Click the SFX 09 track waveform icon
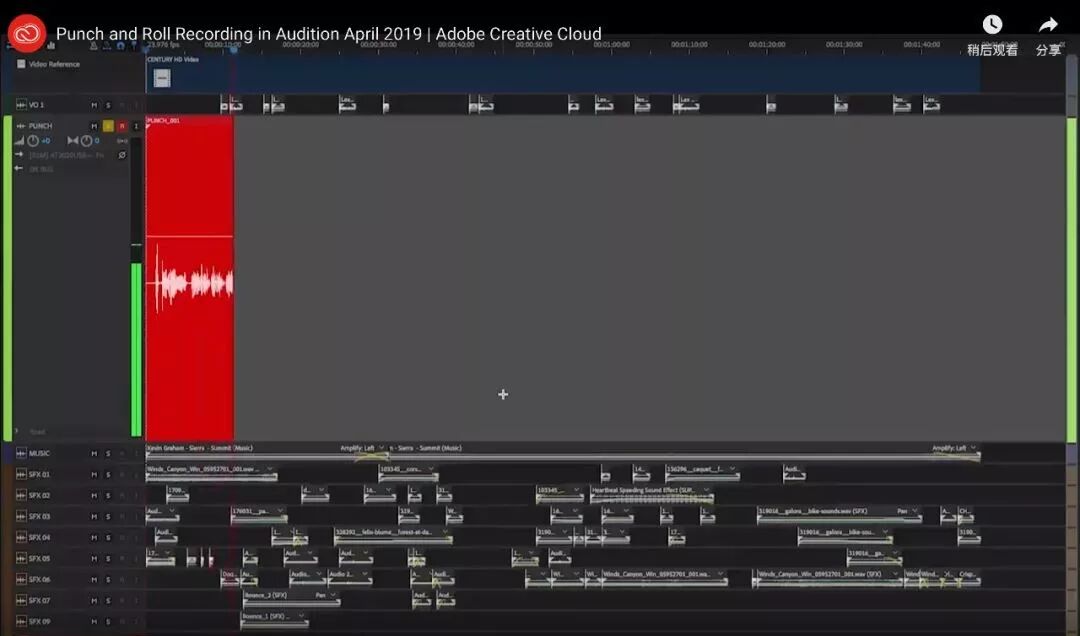1080x636 pixels. click(21, 622)
